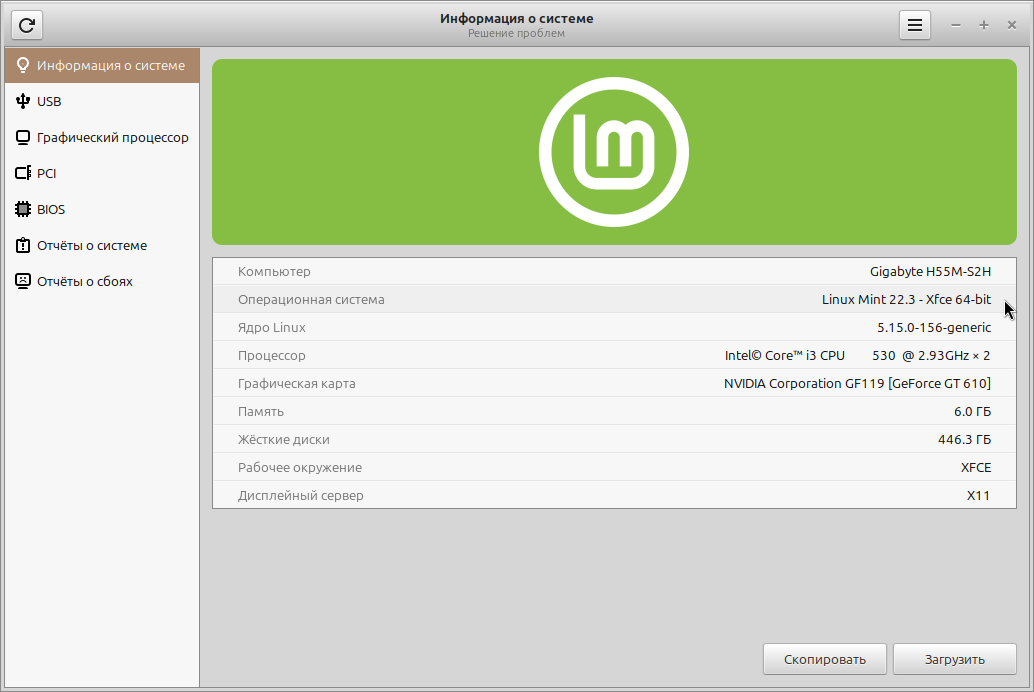Viewport: 1034px width, 692px height.
Task: Open the BIOS page
Action: click(x=102, y=209)
